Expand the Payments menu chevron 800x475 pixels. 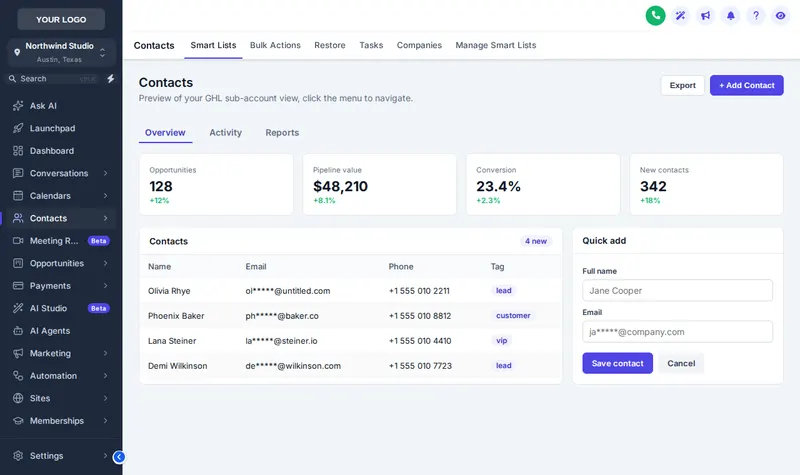[x=106, y=286]
